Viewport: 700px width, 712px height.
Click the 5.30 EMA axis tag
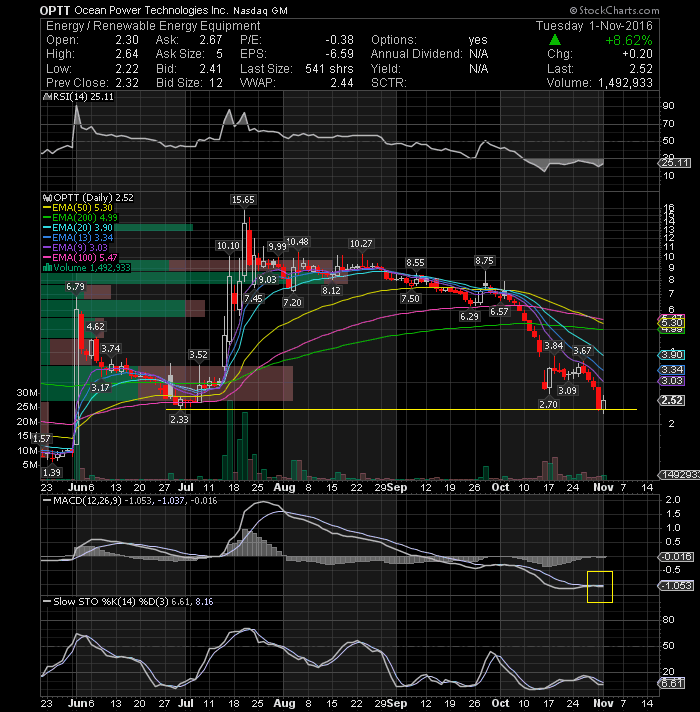point(672,323)
